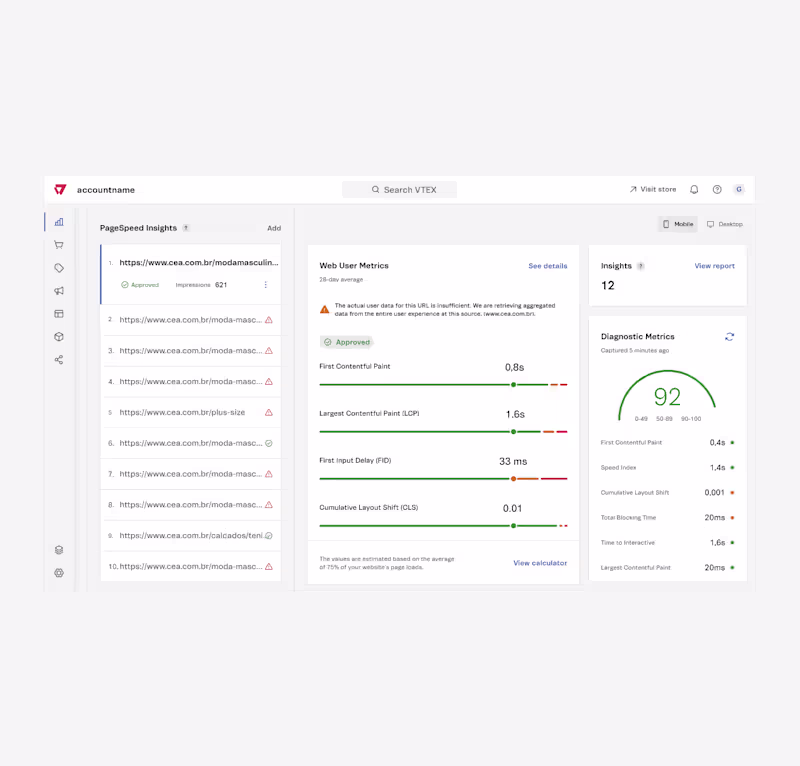Screen dimensions: 800x766
Task: Click the Visit store link
Action: pos(653,189)
